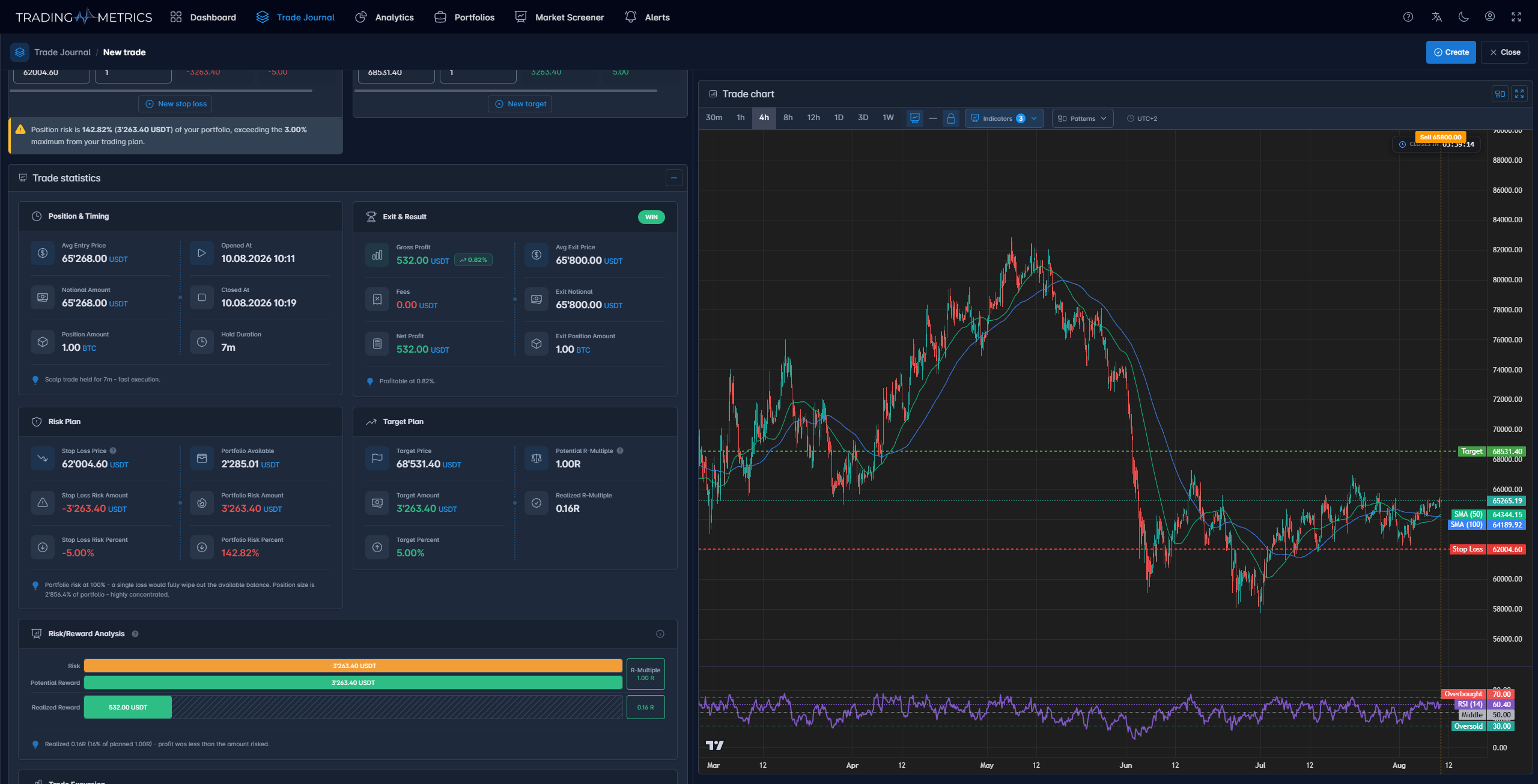Click the Avg Entry Price dollar icon
The height and width of the screenshot is (784, 1538).
click(43, 253)
